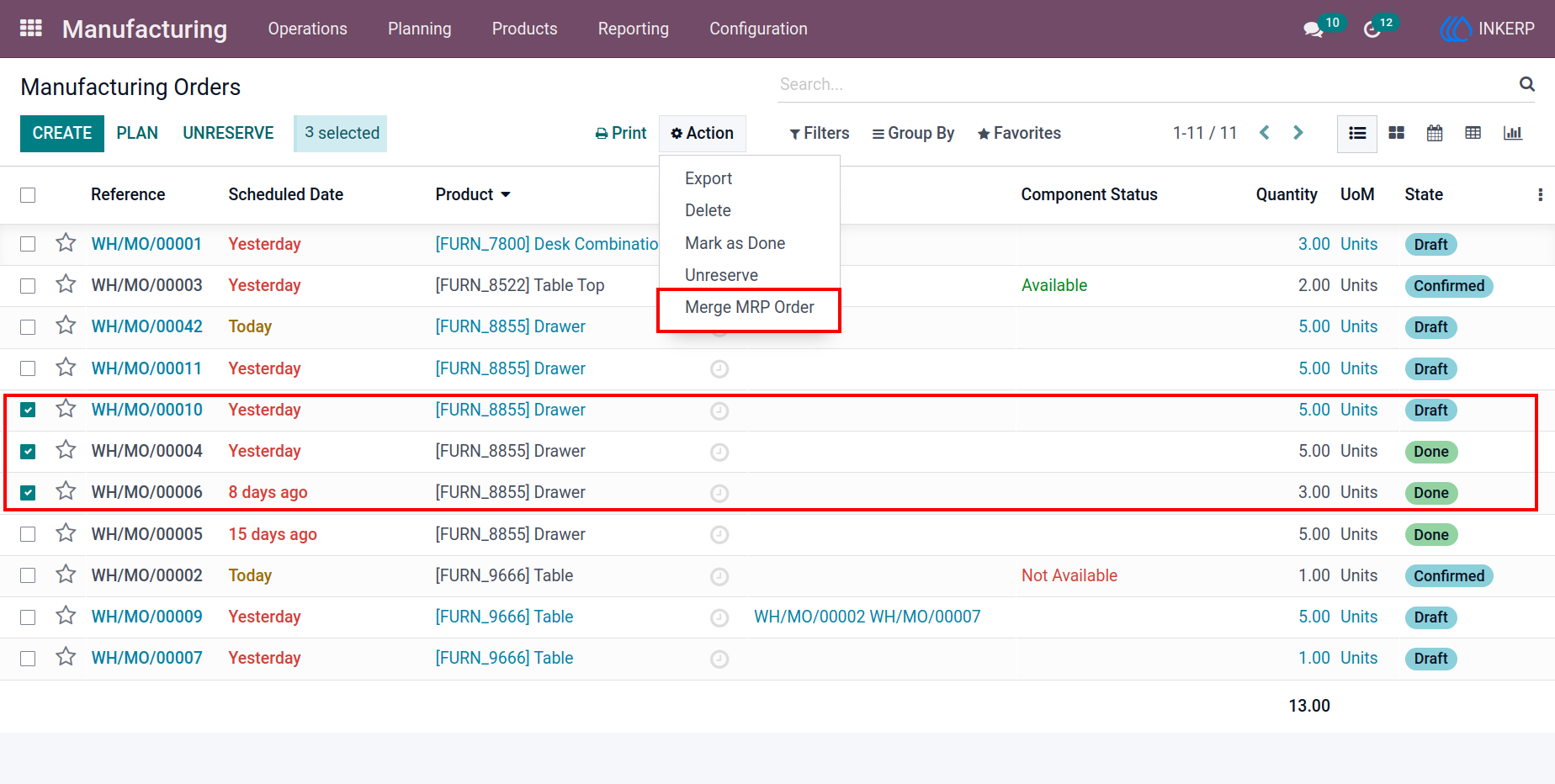Toggle the select-all header checkbox
This screenshot has height=784, width=1555.
[x=28, y=195]
